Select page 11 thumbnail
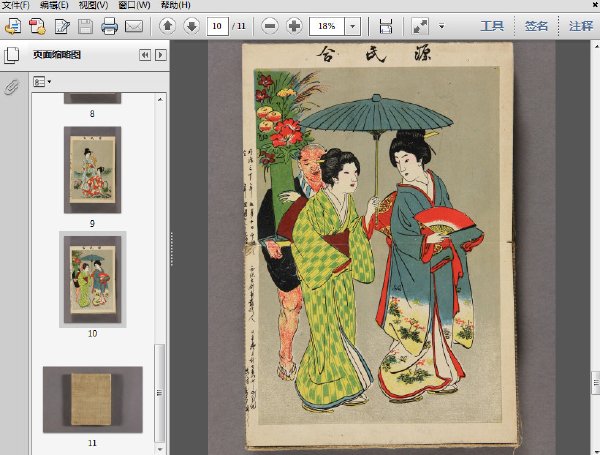The image size is (600, 455). click(x=93, y=400)
